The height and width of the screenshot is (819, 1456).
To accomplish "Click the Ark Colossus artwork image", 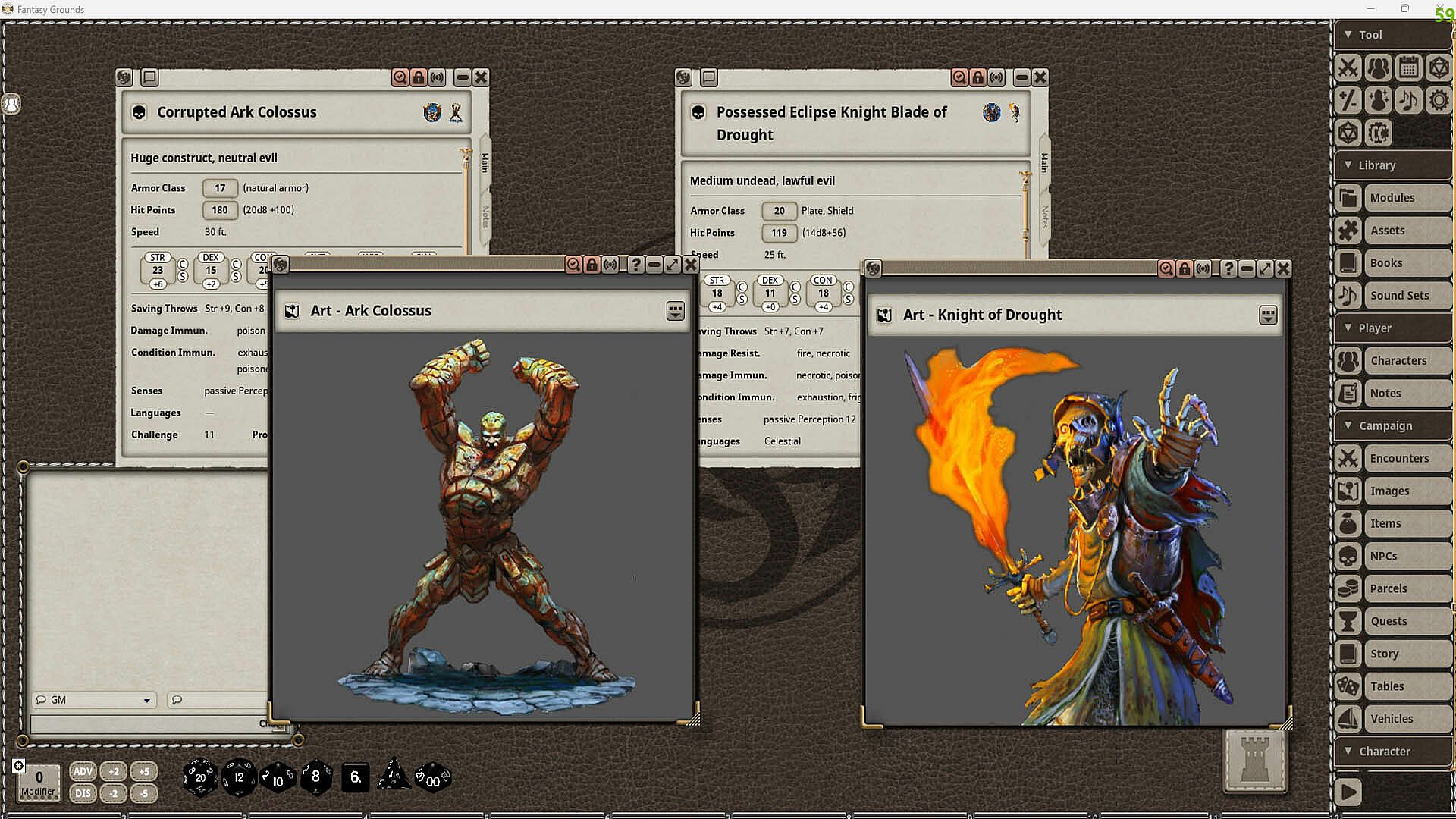I will pyautogui.click(x=485, y=523).
